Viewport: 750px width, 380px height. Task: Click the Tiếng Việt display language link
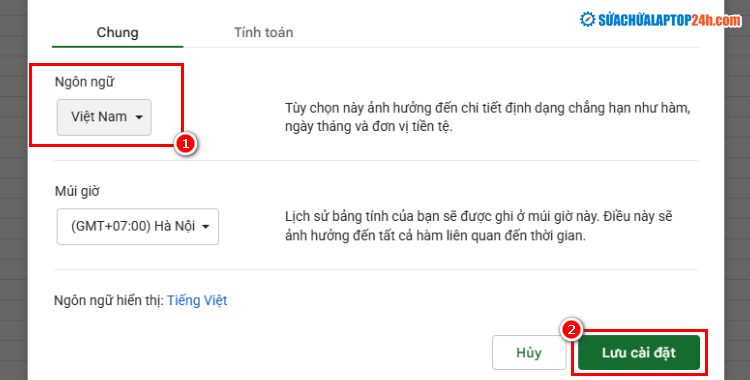coord(197,301)
